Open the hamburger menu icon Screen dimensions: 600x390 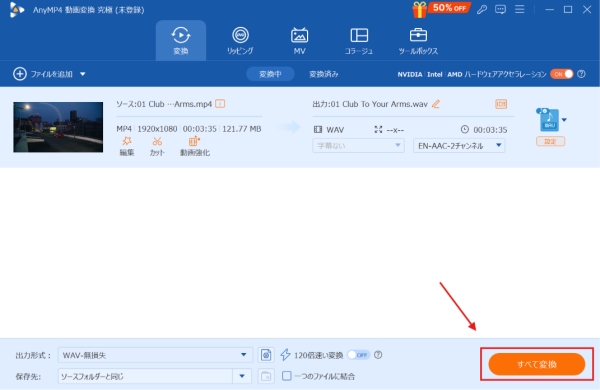(519, 9)
